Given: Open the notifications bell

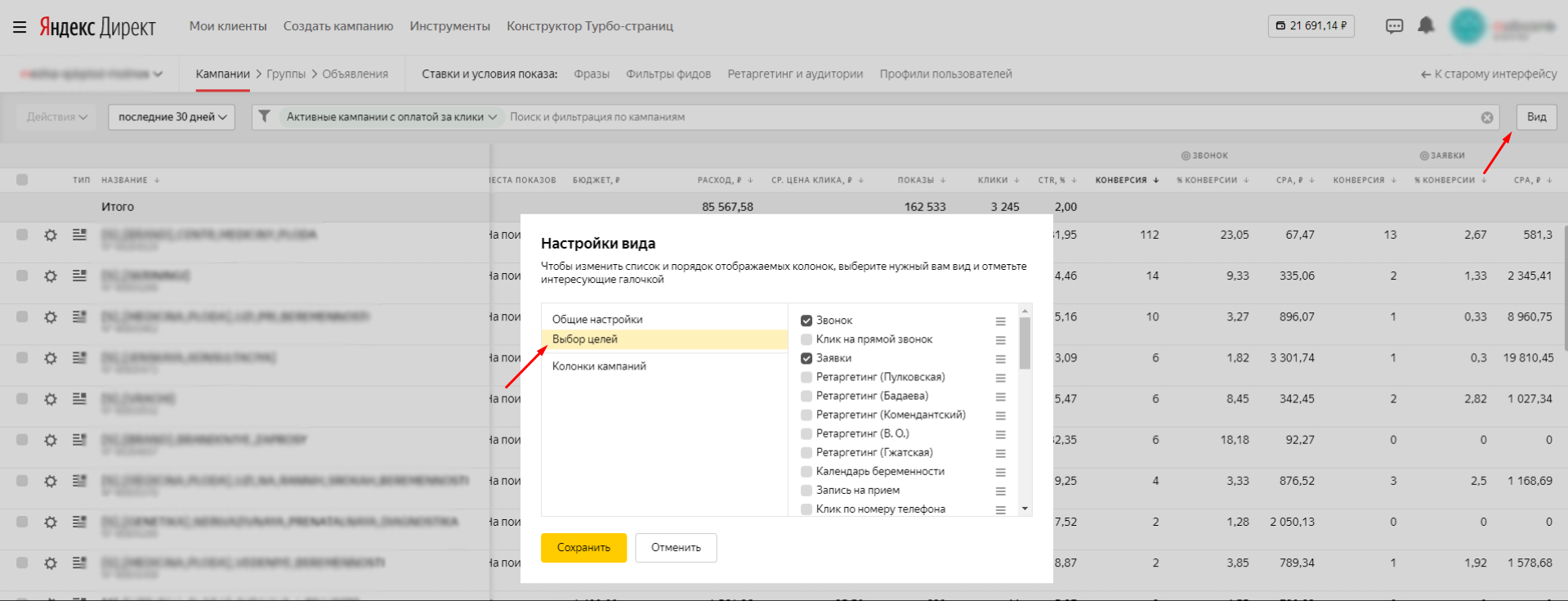Looking at the screenshot, I should [x=1426, y=25].
